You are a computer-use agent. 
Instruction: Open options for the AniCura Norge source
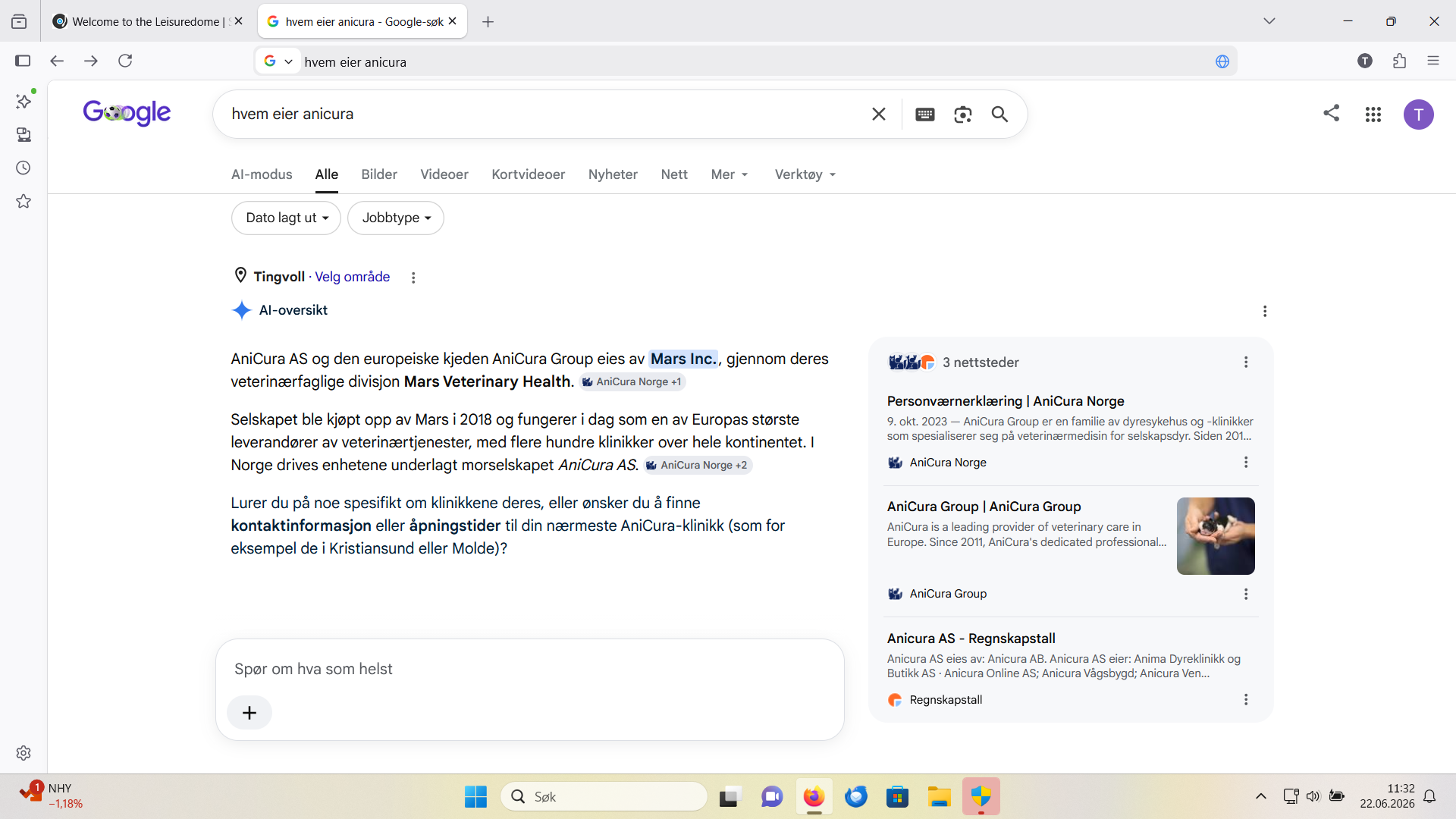[1246, 463]
